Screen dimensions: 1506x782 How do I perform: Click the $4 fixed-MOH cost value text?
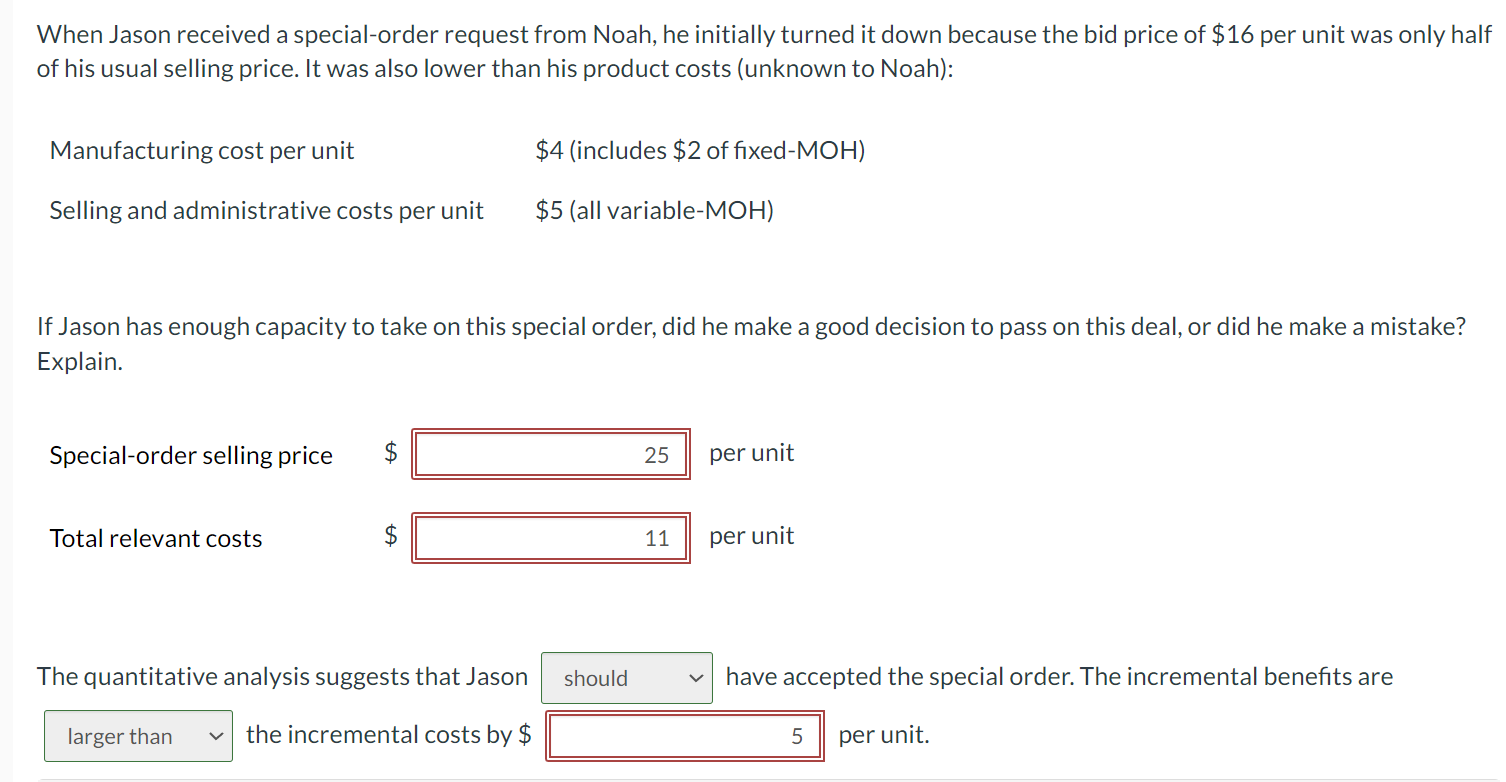pyautogui.click(x=700, y=150)
